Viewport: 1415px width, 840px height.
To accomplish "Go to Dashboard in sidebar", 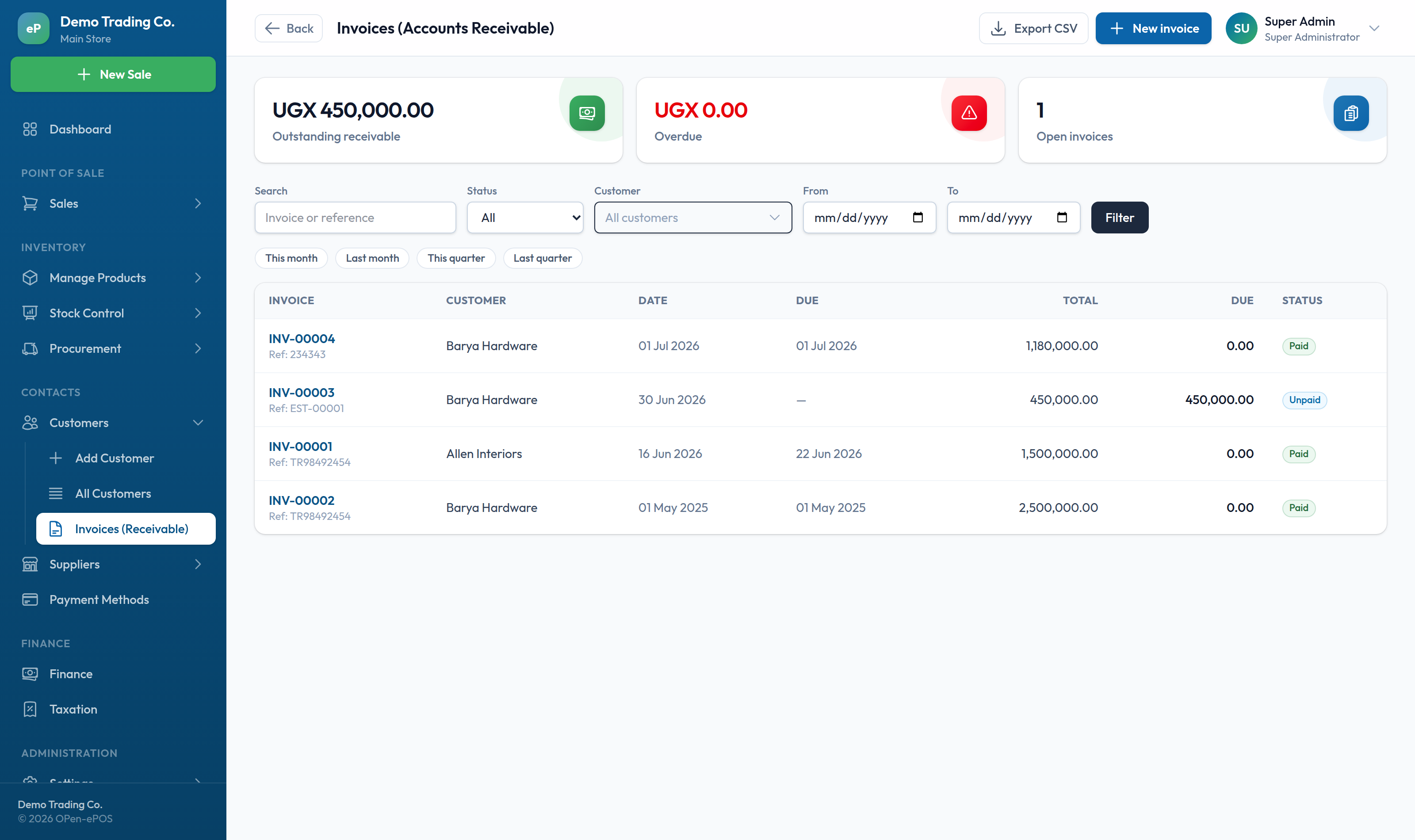I will tap(113, 129).
